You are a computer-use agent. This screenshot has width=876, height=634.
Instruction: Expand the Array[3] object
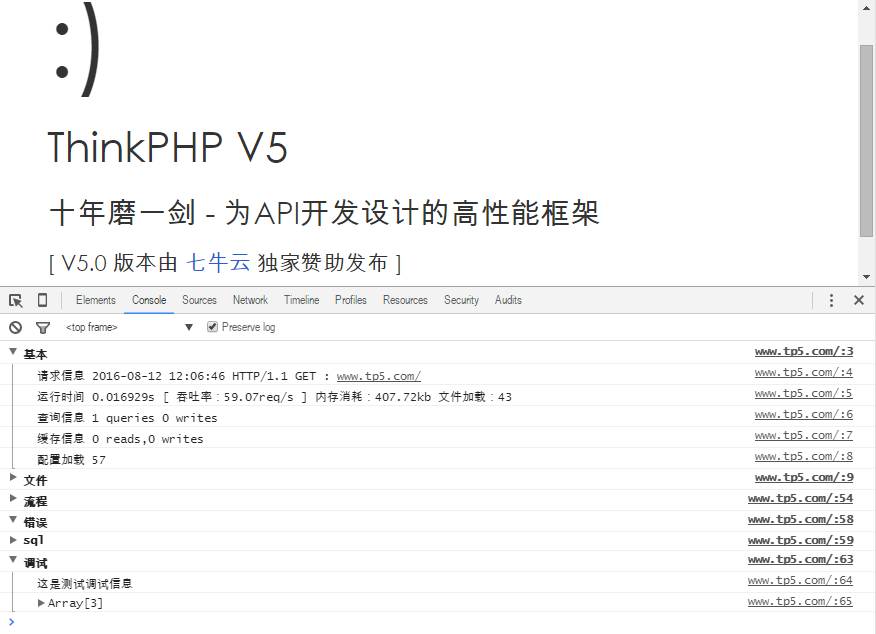(41, 603)
